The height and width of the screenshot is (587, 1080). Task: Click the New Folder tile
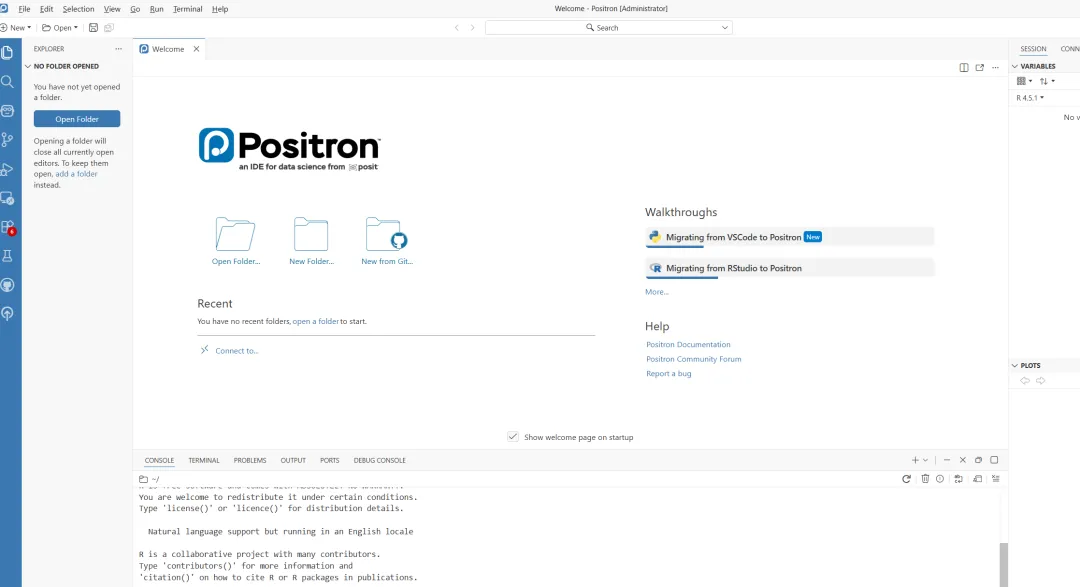click(x=311, y=241)
